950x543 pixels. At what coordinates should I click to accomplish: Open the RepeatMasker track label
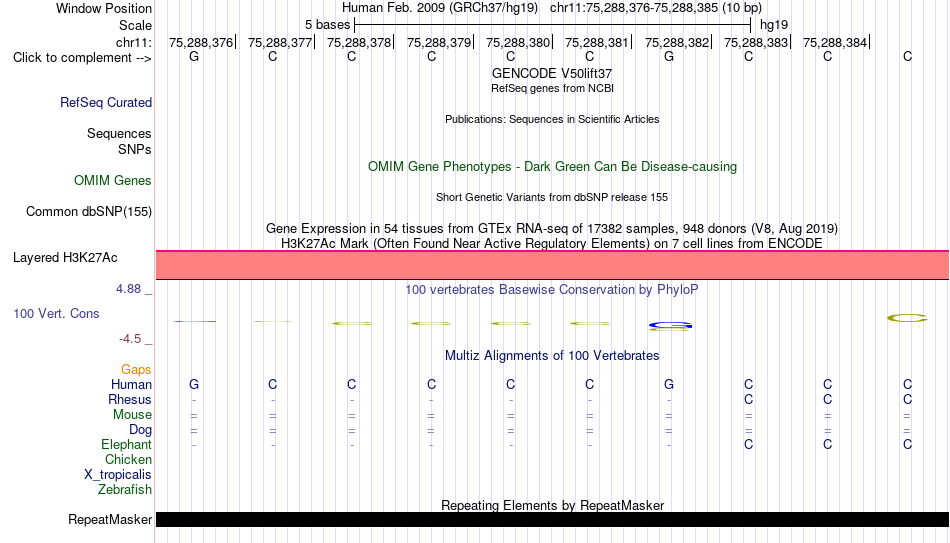[110, 519]
